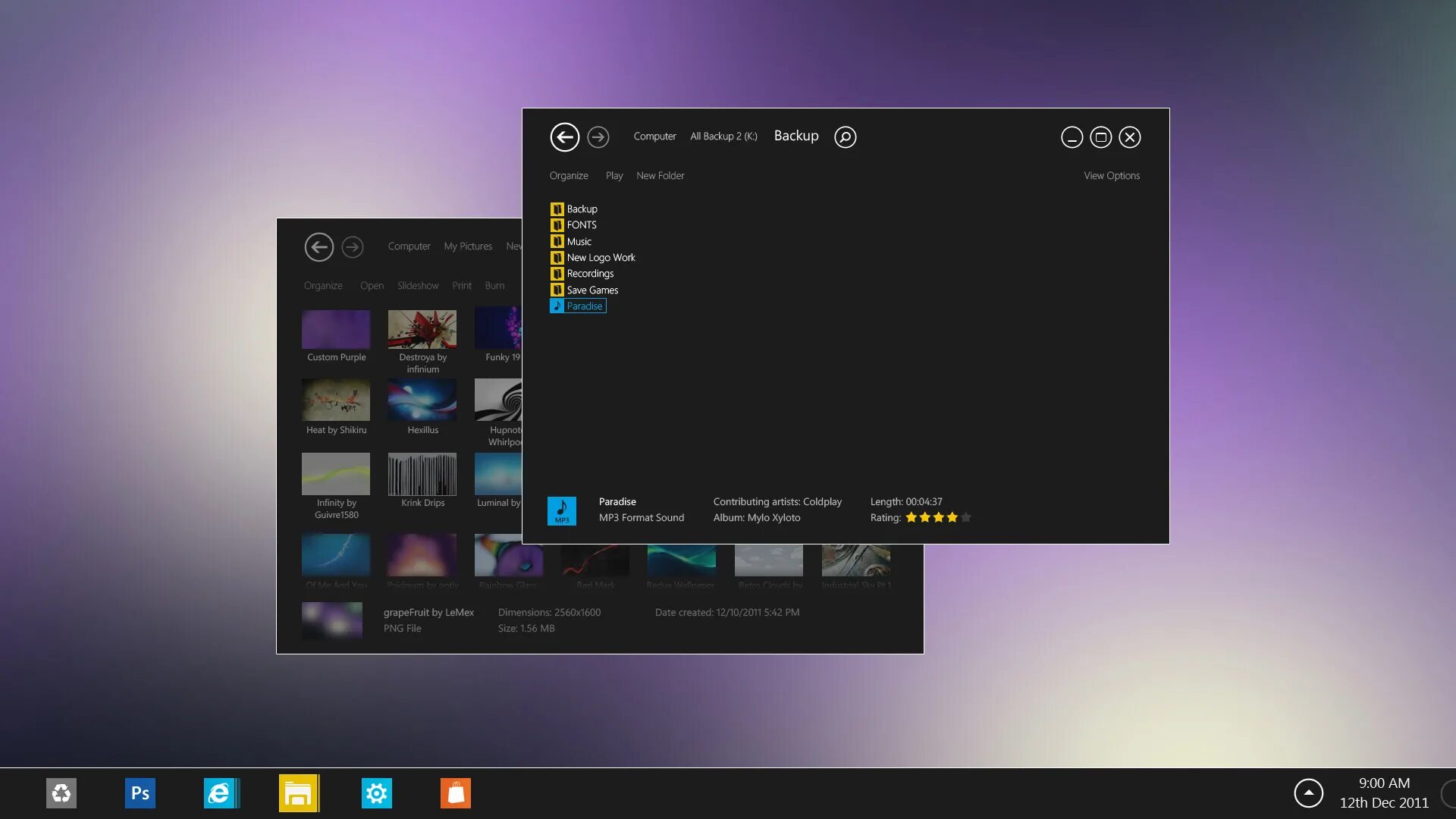Open the Organize menu in Backup window
Viewport: 1456px width, 819px height.
point(568,176)
